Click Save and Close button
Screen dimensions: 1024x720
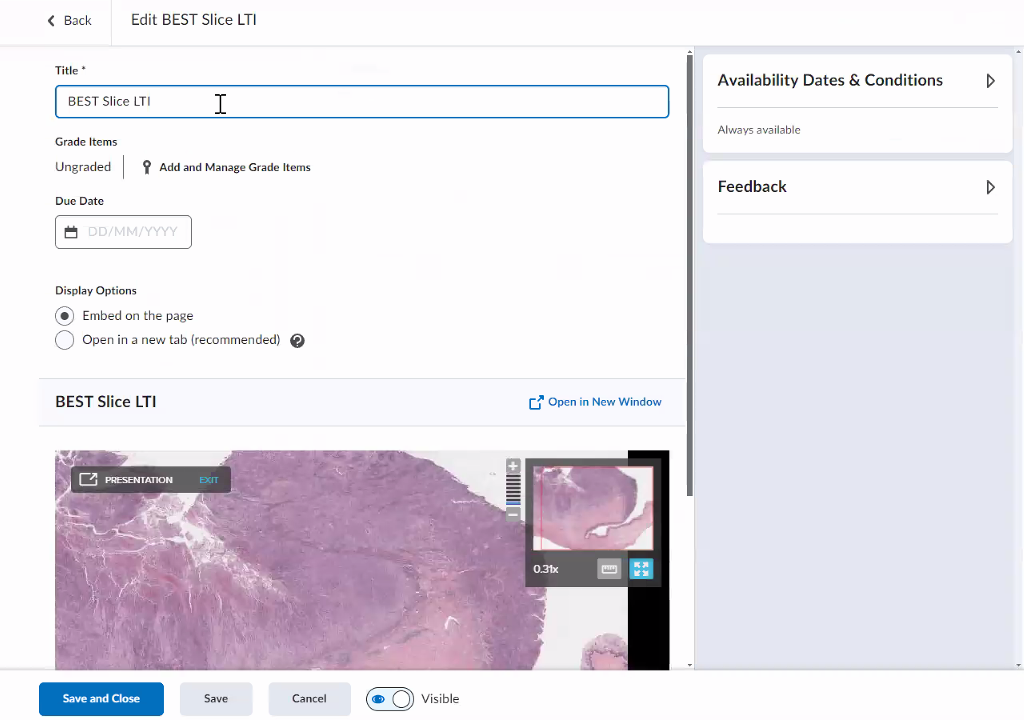(101, 699)
